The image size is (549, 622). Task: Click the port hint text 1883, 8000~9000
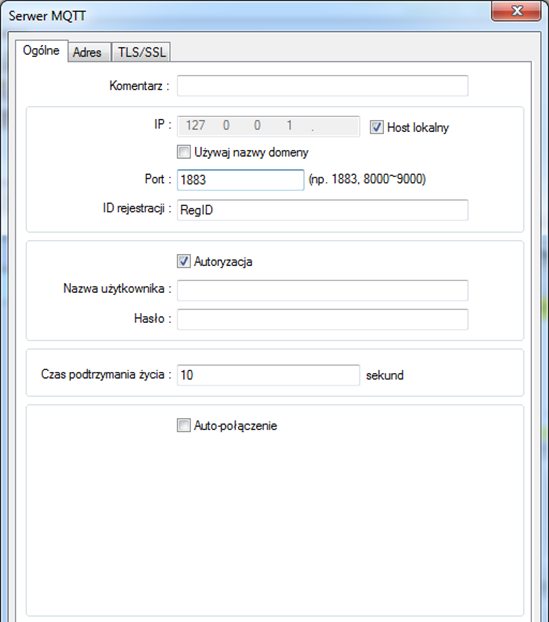pyautogui.click(x=367, y=179)
